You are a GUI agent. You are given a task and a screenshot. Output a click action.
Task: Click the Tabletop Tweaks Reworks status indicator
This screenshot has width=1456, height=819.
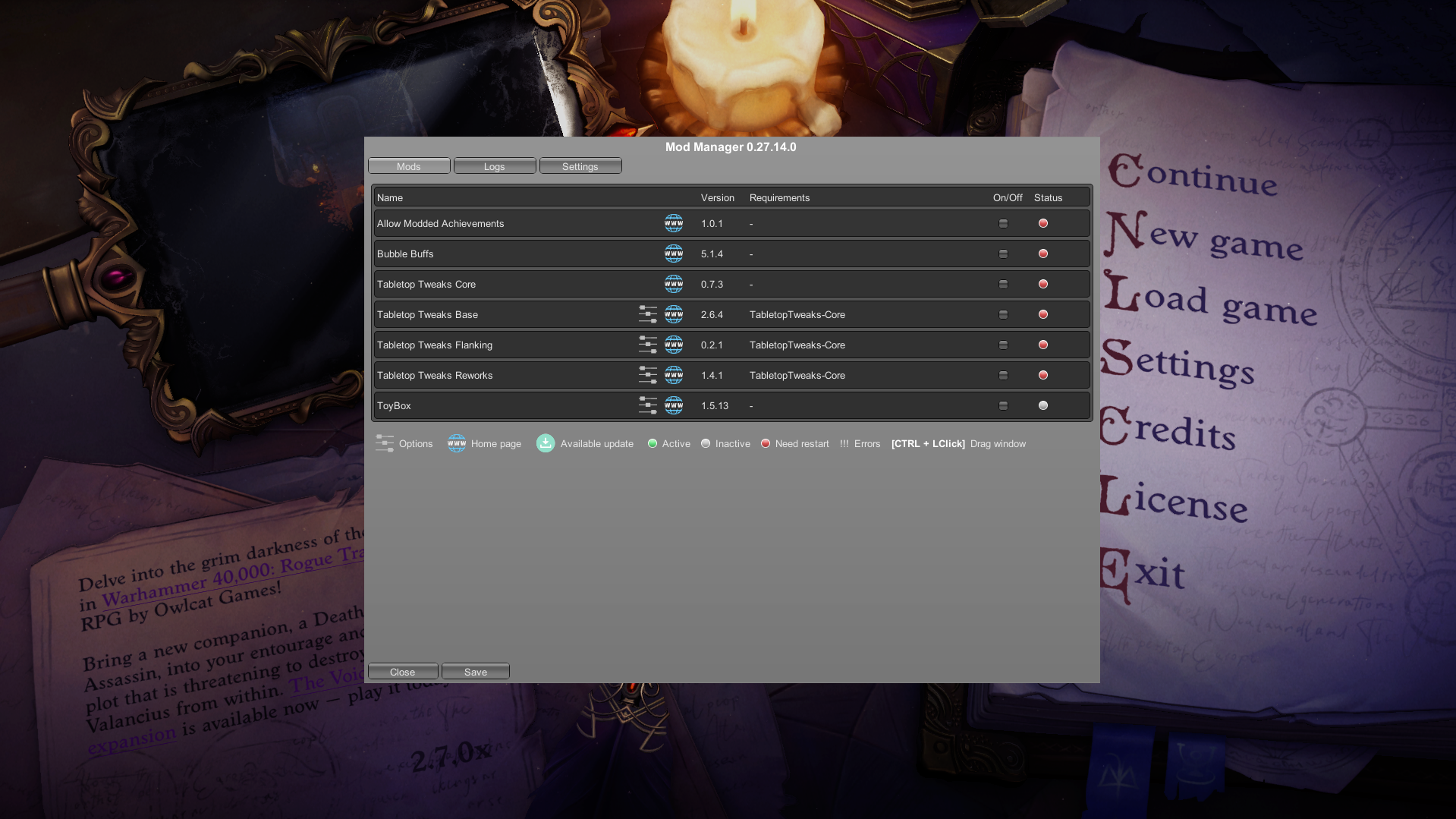click(x=1043, y=375)
